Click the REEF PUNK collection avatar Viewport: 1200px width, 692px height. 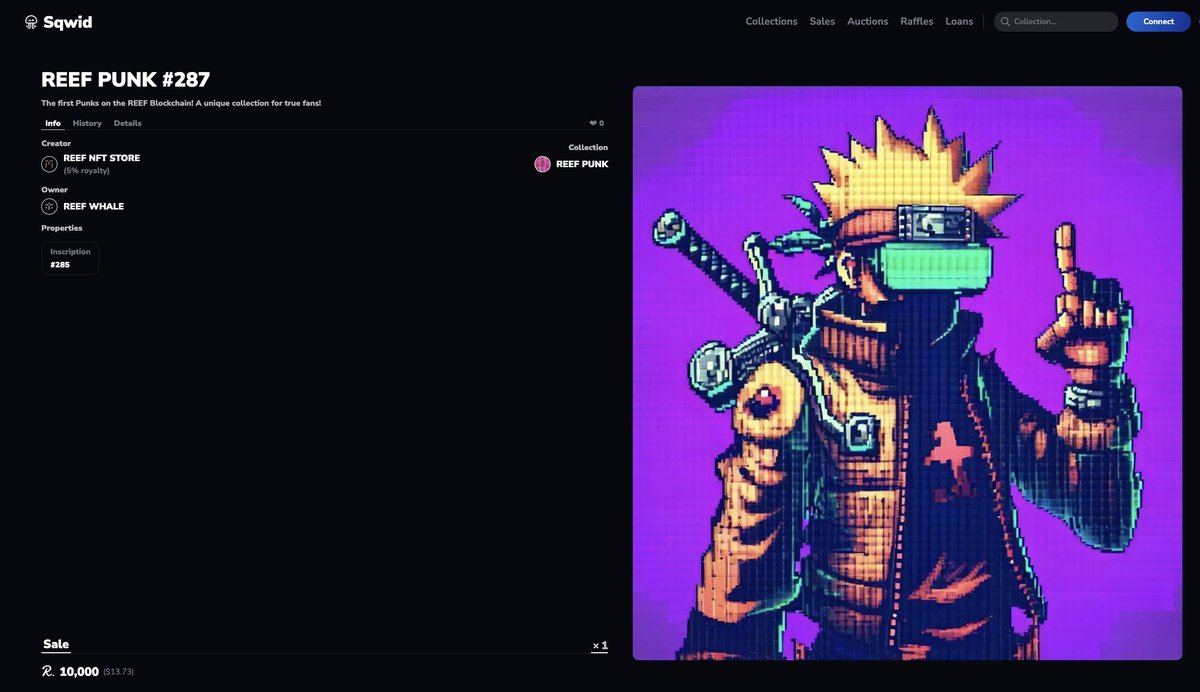click(x=543, y=164)
